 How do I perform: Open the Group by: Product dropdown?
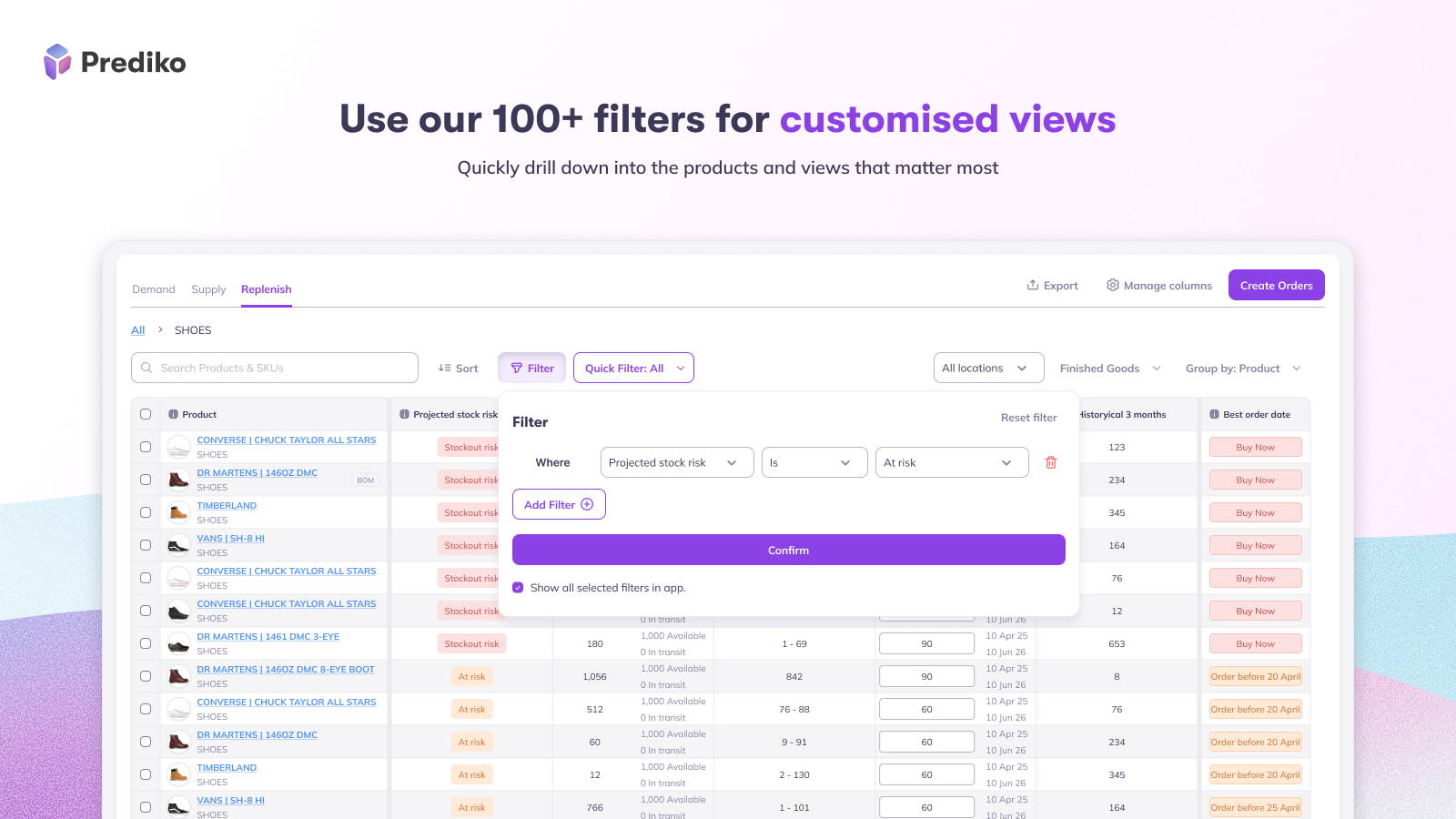point(1243,368)
